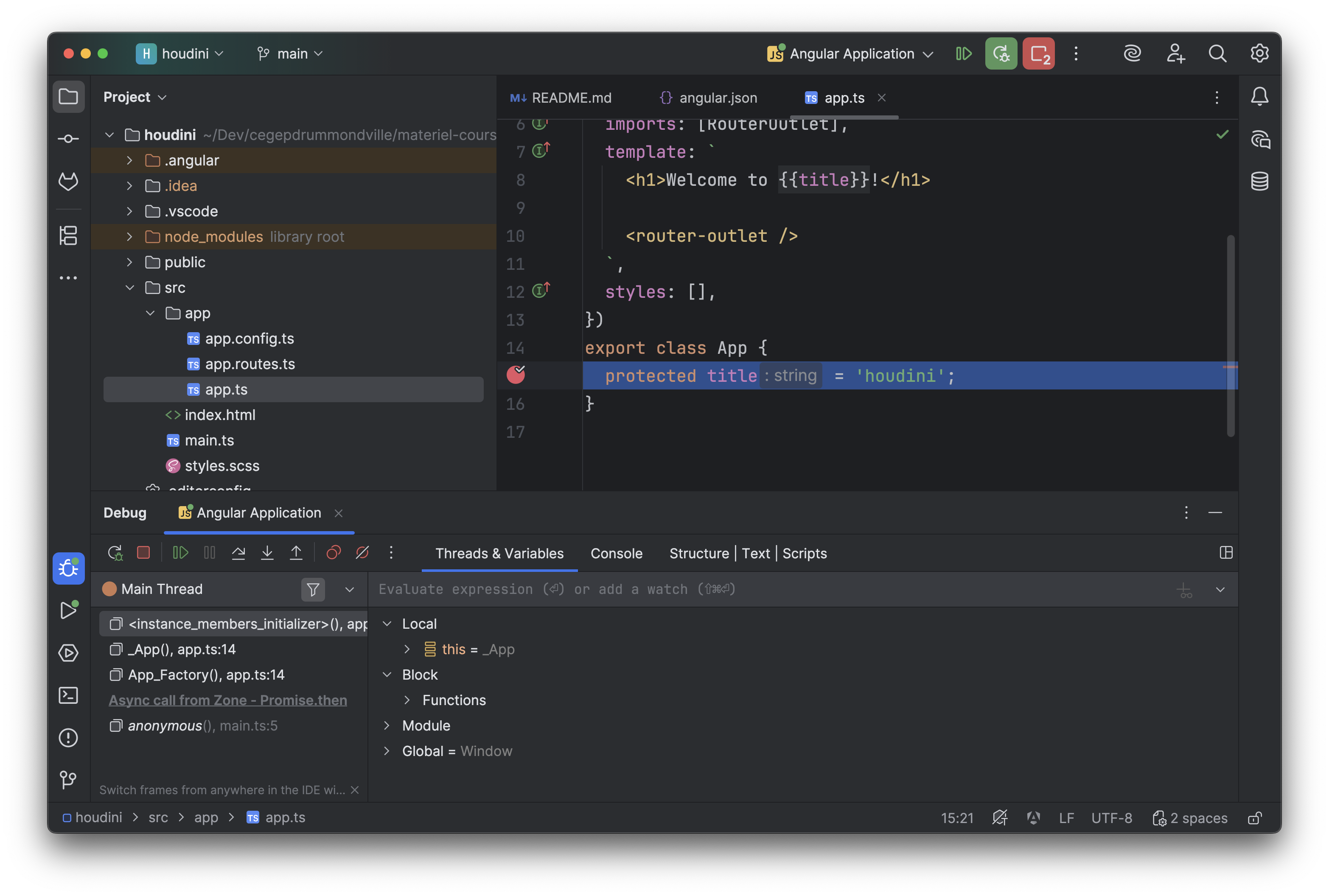Viewport: 1329px width, 896px height.
Task: Open the Git tool window icon
Action: (x=68, y=779)
